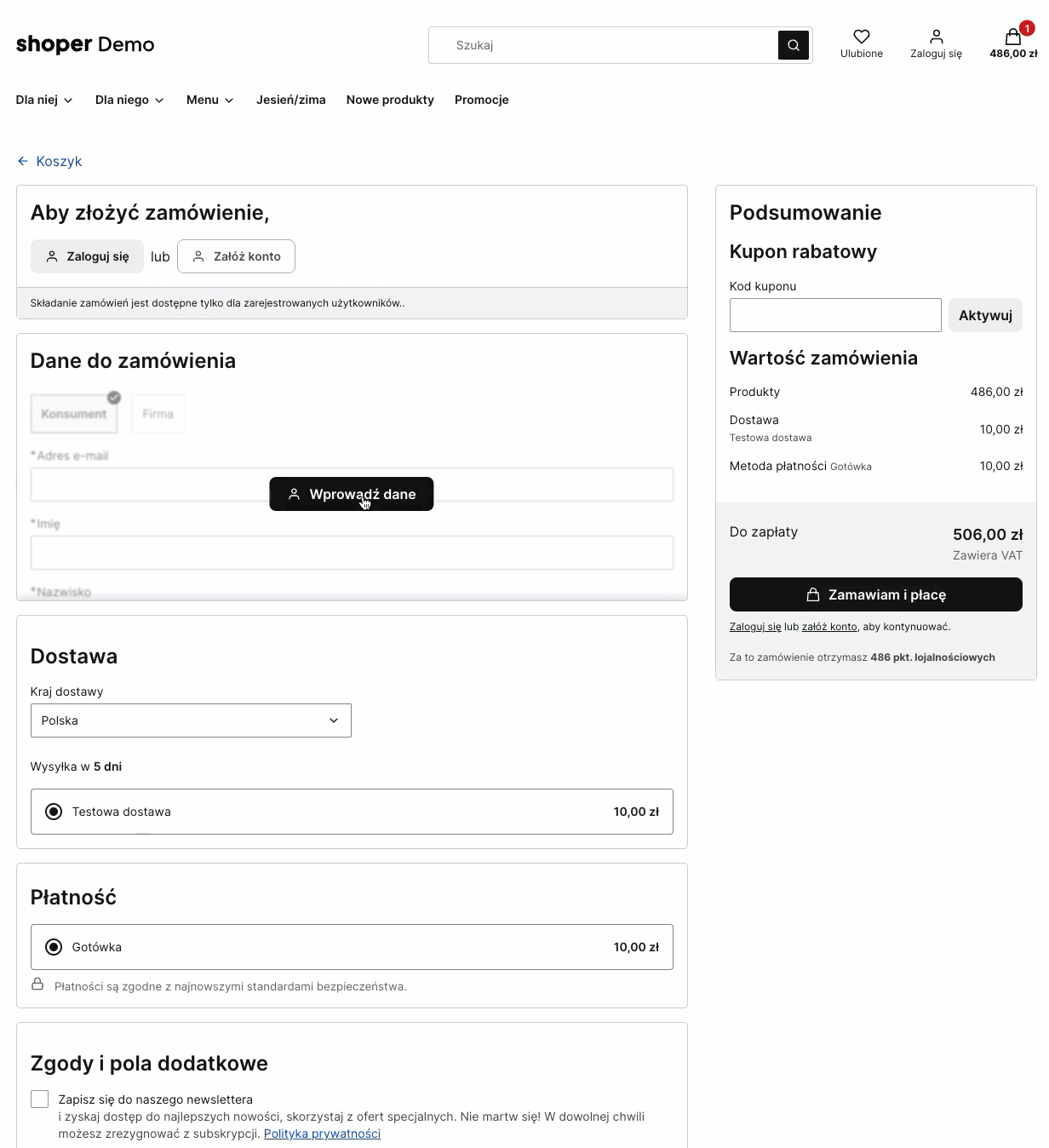The width and height of the screenshot is (1049, 1148).
Task: Expand the Menu navigation dropdown
Action: [209, 100]
